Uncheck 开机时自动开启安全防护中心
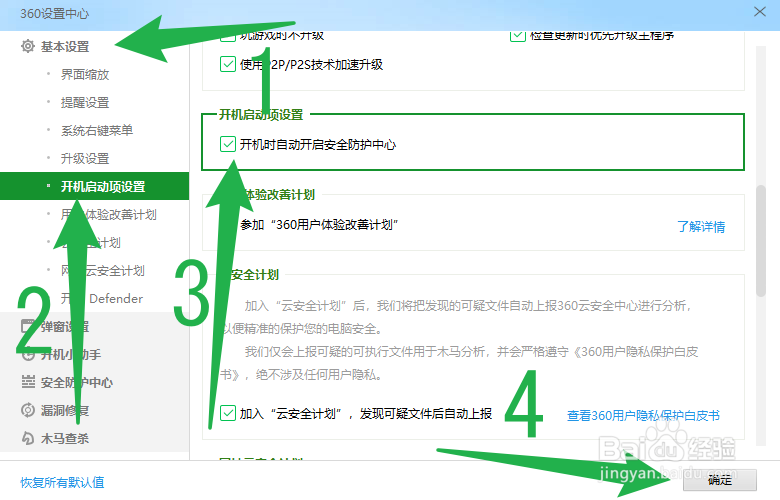 tap(228, 144)
